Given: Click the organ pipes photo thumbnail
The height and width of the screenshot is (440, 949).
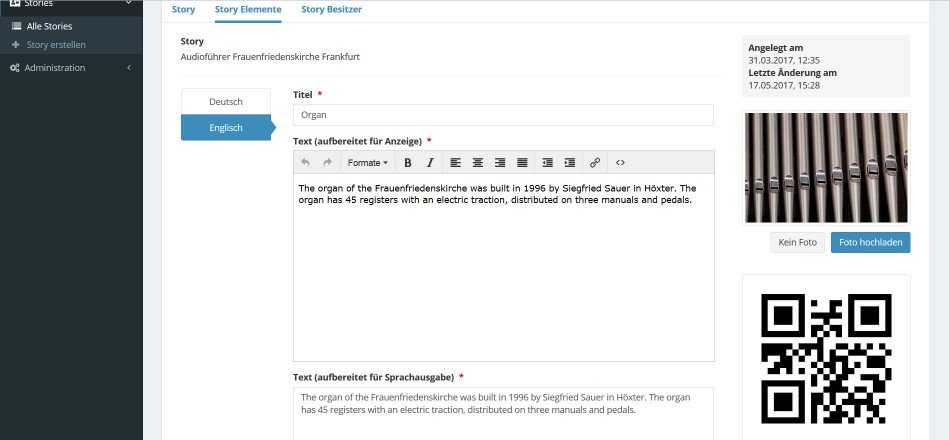Looking at the screenshot, I should (x=826, y=168).
